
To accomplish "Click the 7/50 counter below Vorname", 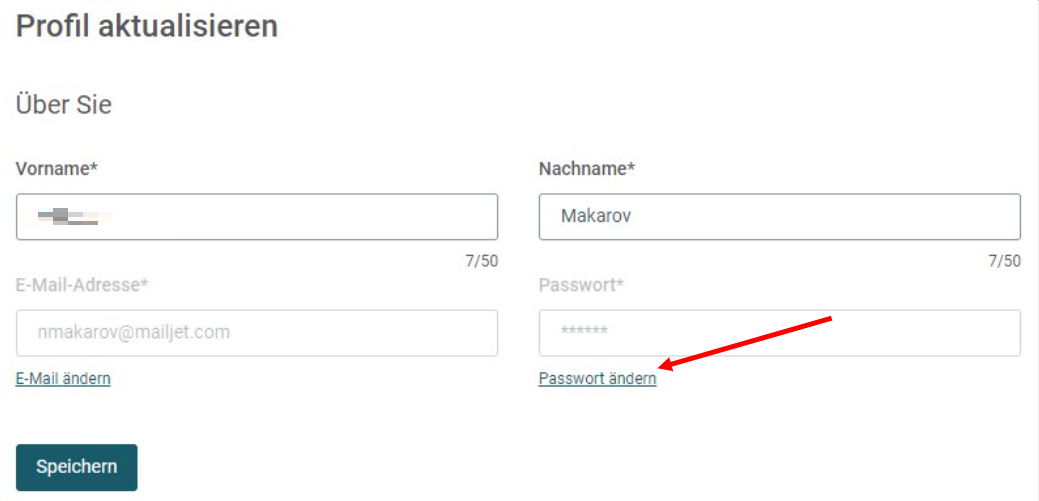I will (x=482, y=261).
